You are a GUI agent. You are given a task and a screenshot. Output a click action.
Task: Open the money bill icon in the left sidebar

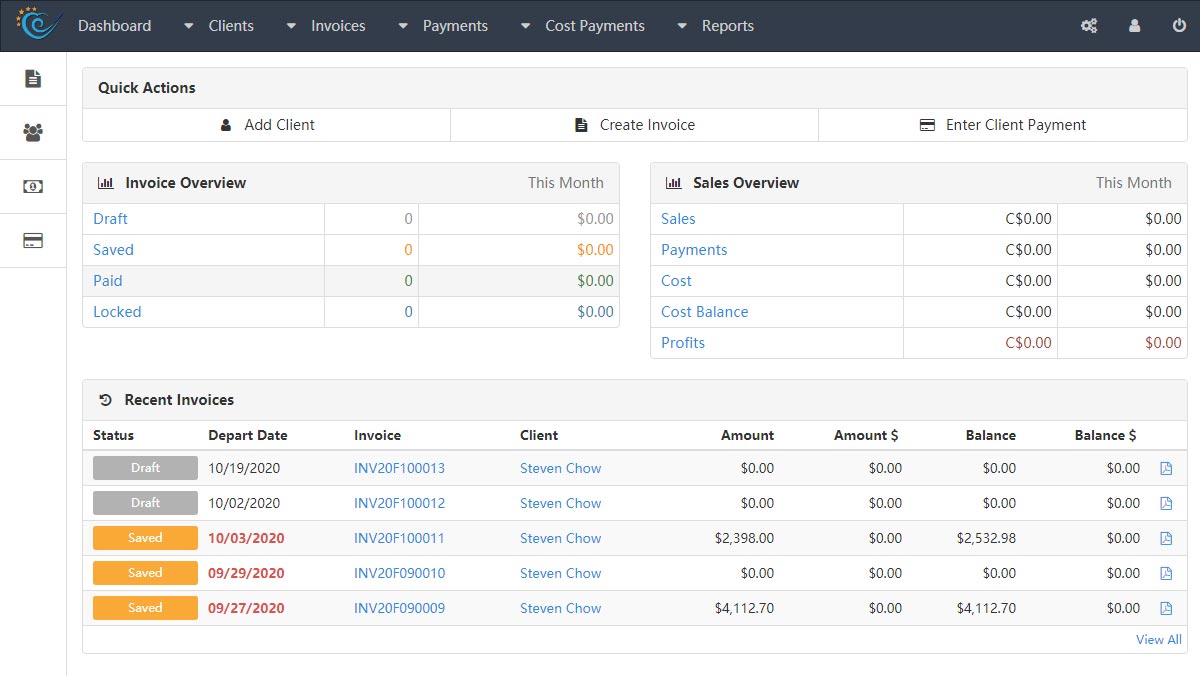point(33,186)
